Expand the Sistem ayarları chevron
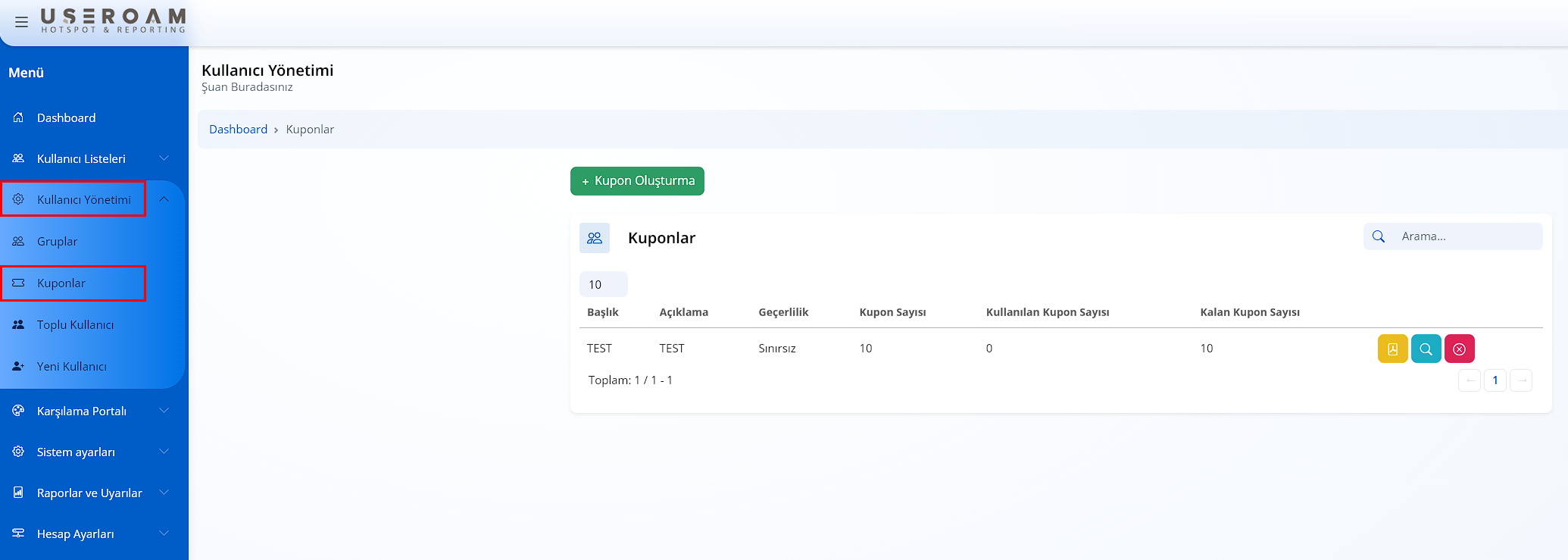 164,452
